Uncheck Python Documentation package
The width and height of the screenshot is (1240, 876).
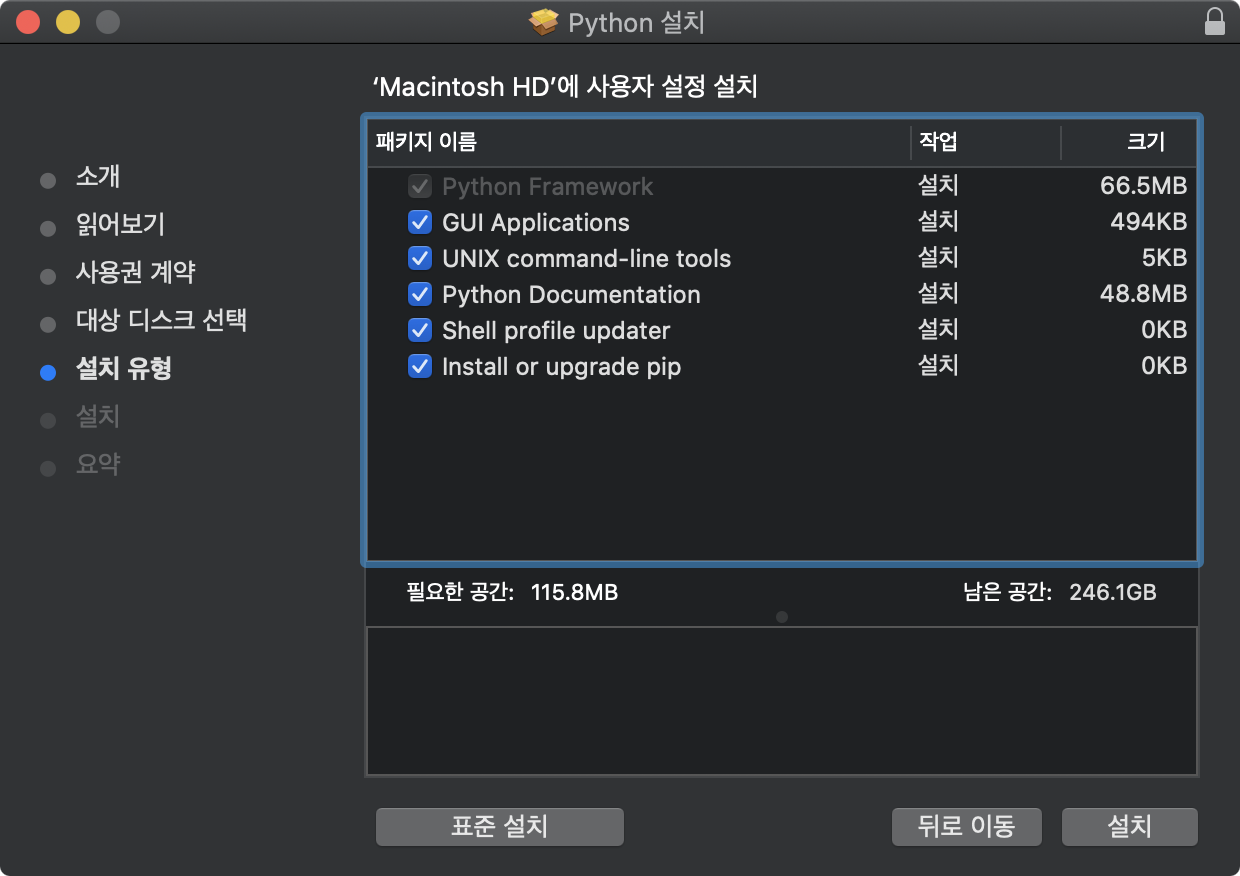tap(420, 294)
